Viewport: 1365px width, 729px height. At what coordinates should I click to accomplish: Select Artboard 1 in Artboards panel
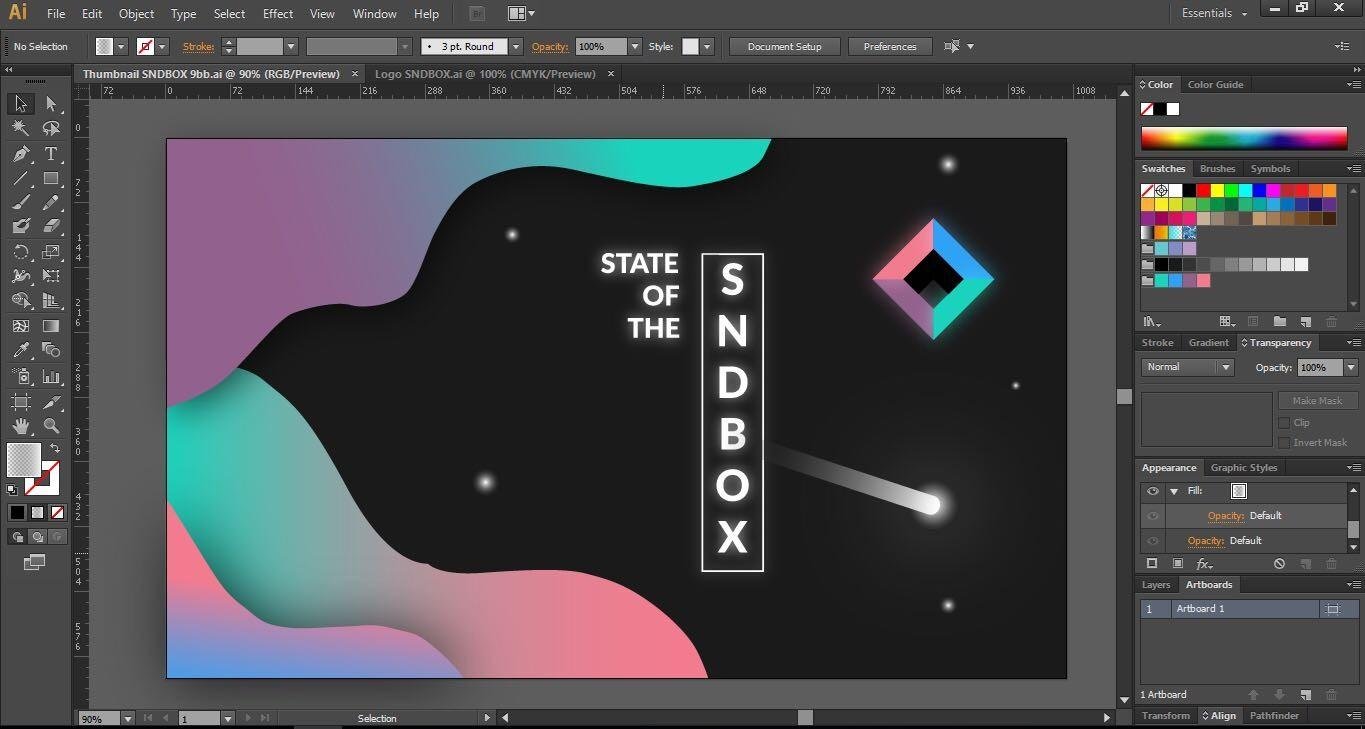tap(1230, 608)
